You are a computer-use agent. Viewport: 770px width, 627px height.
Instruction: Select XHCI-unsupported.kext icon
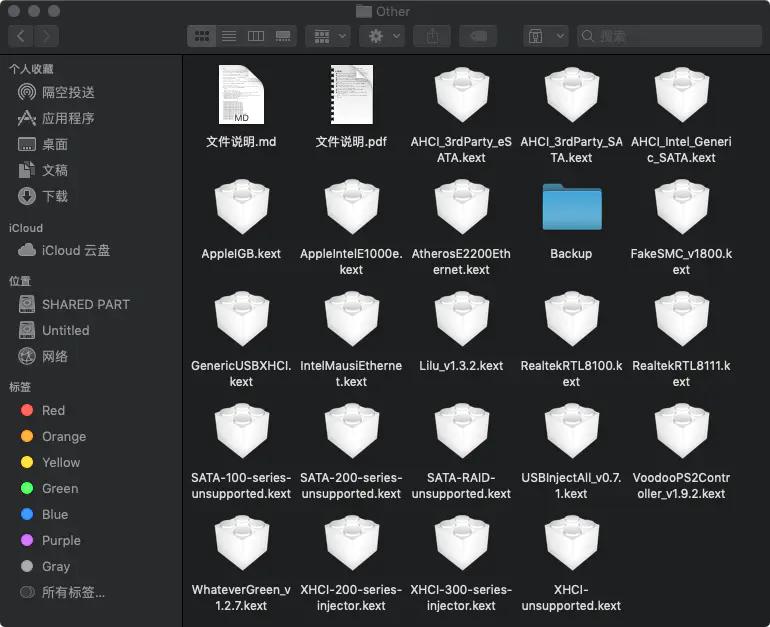point(572,543)
